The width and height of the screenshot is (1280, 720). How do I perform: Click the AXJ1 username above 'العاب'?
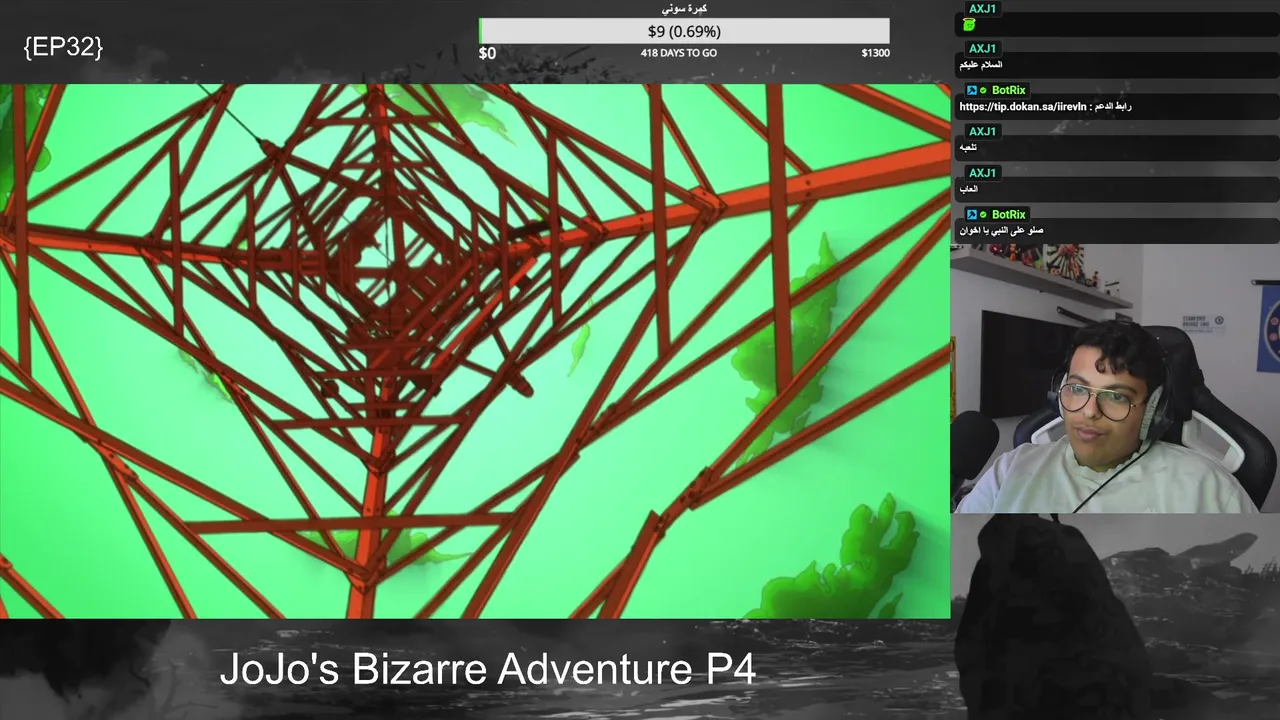[982, 172]
